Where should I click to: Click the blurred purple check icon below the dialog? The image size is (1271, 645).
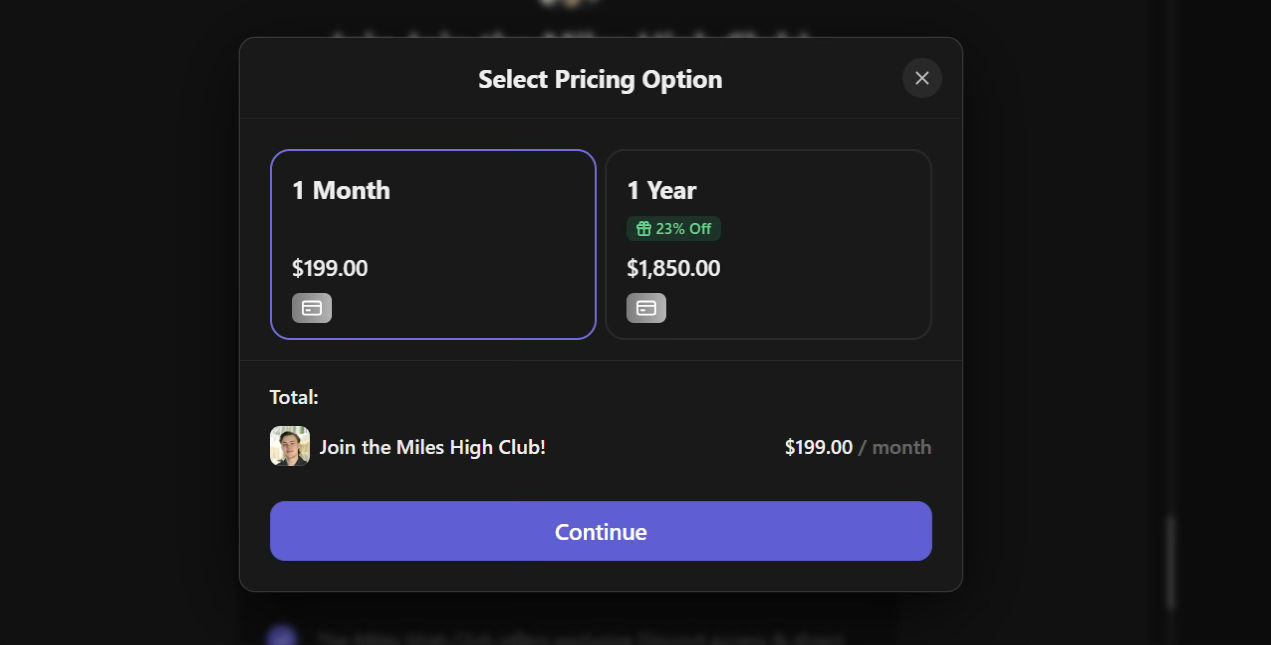tap(283, 637)
